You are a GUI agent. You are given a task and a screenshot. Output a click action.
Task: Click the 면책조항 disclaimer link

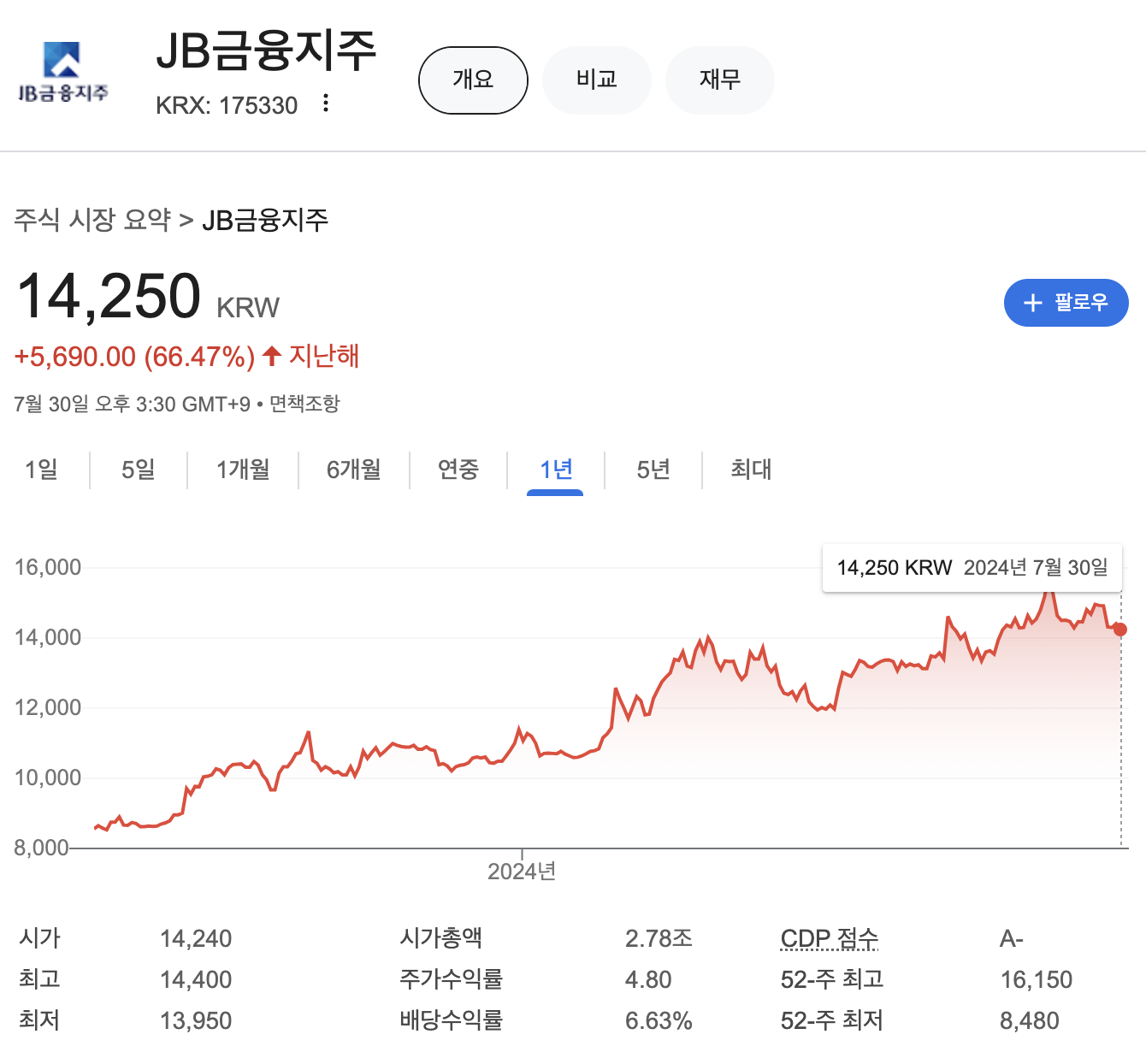coord(304,404)
